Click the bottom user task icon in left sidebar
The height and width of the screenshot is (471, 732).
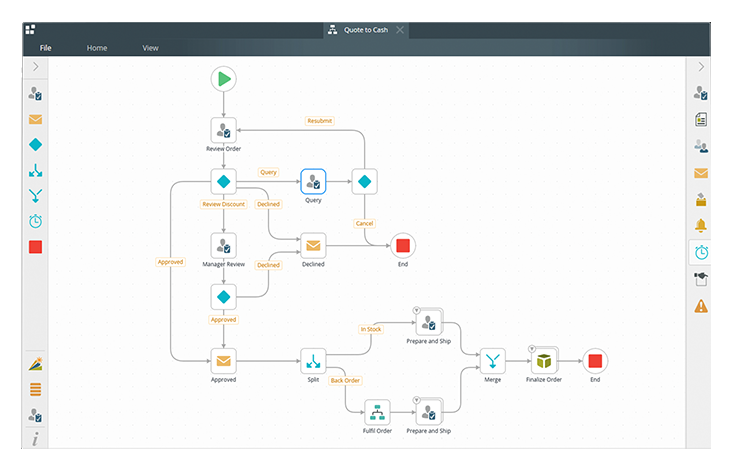click(35, 415)
